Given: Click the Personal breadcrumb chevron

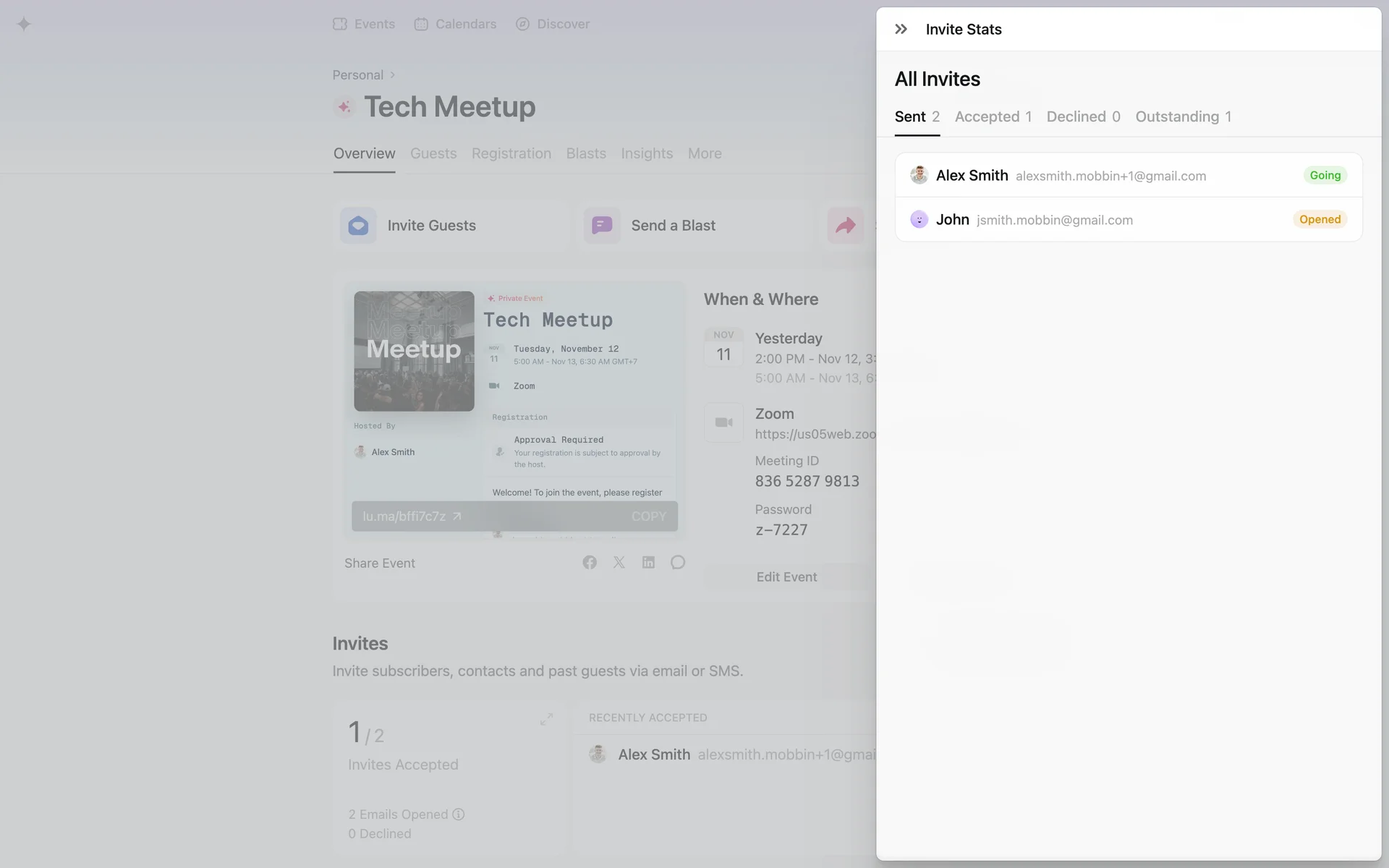Looking at the screenshot, I should [x=393, y=75].
